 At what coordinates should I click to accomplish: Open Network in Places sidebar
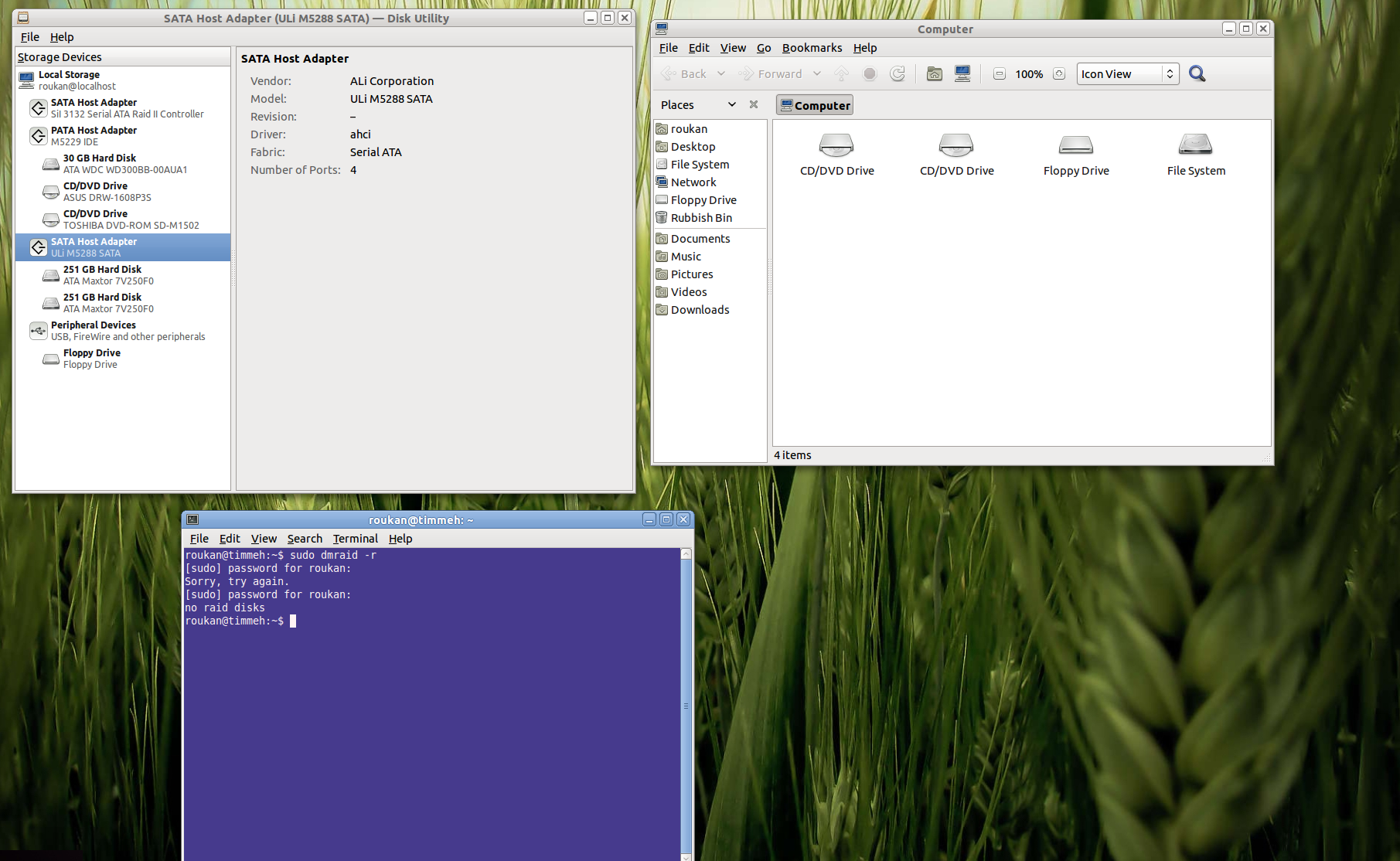[x=710, y=182]
